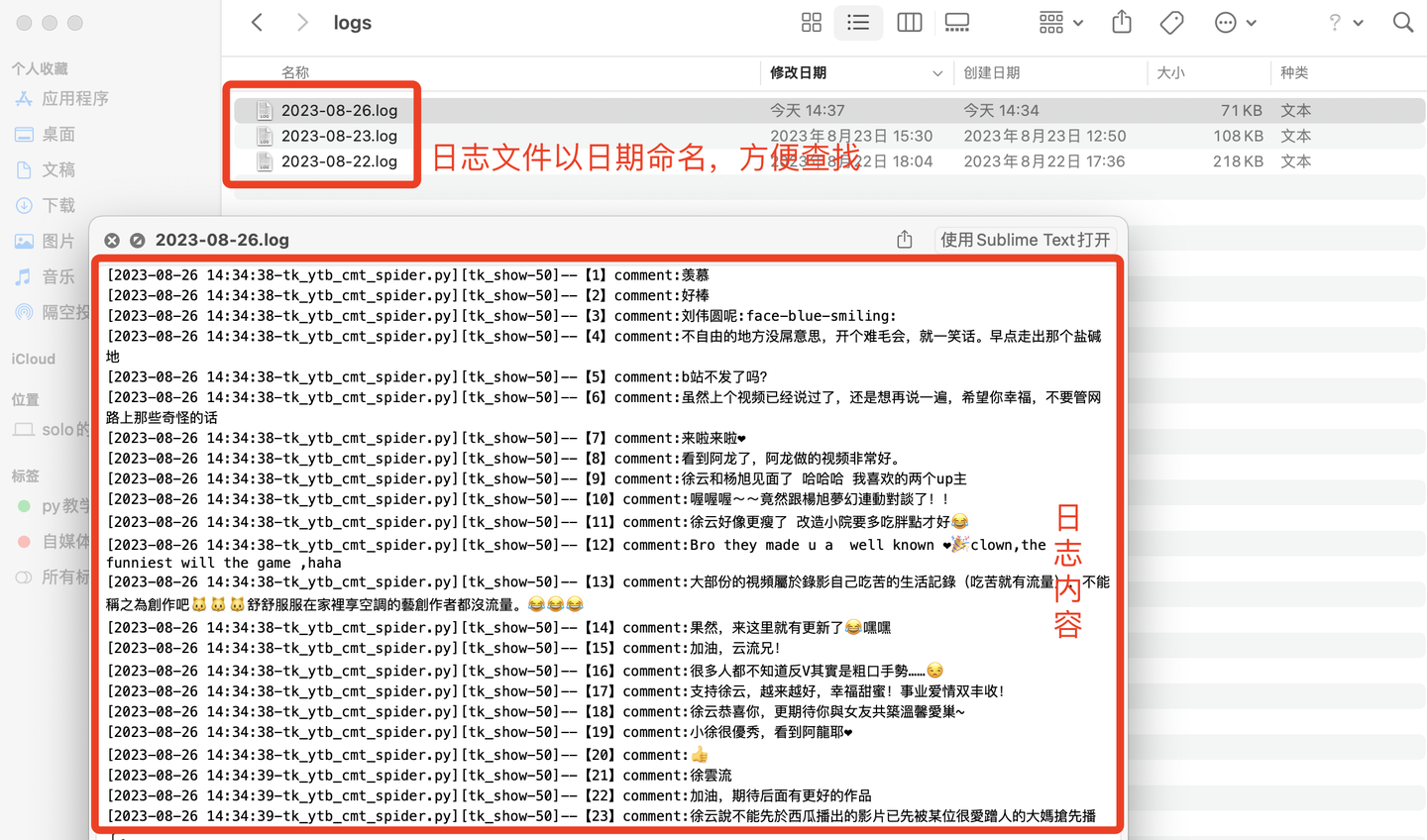The height and width of the screenshot is (840, 1427).
Task: Sort by the 修改日期 column header
Action: 799,72
